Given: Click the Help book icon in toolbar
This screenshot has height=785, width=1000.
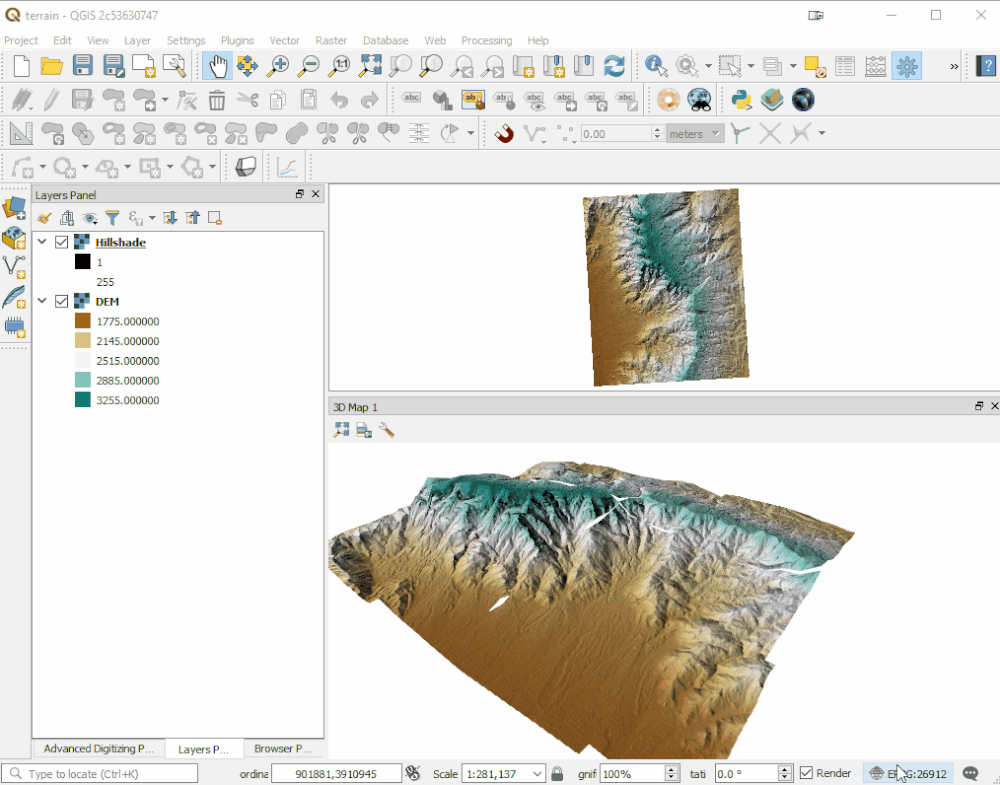Looking at the screenshot, I should tap(987, 66).
